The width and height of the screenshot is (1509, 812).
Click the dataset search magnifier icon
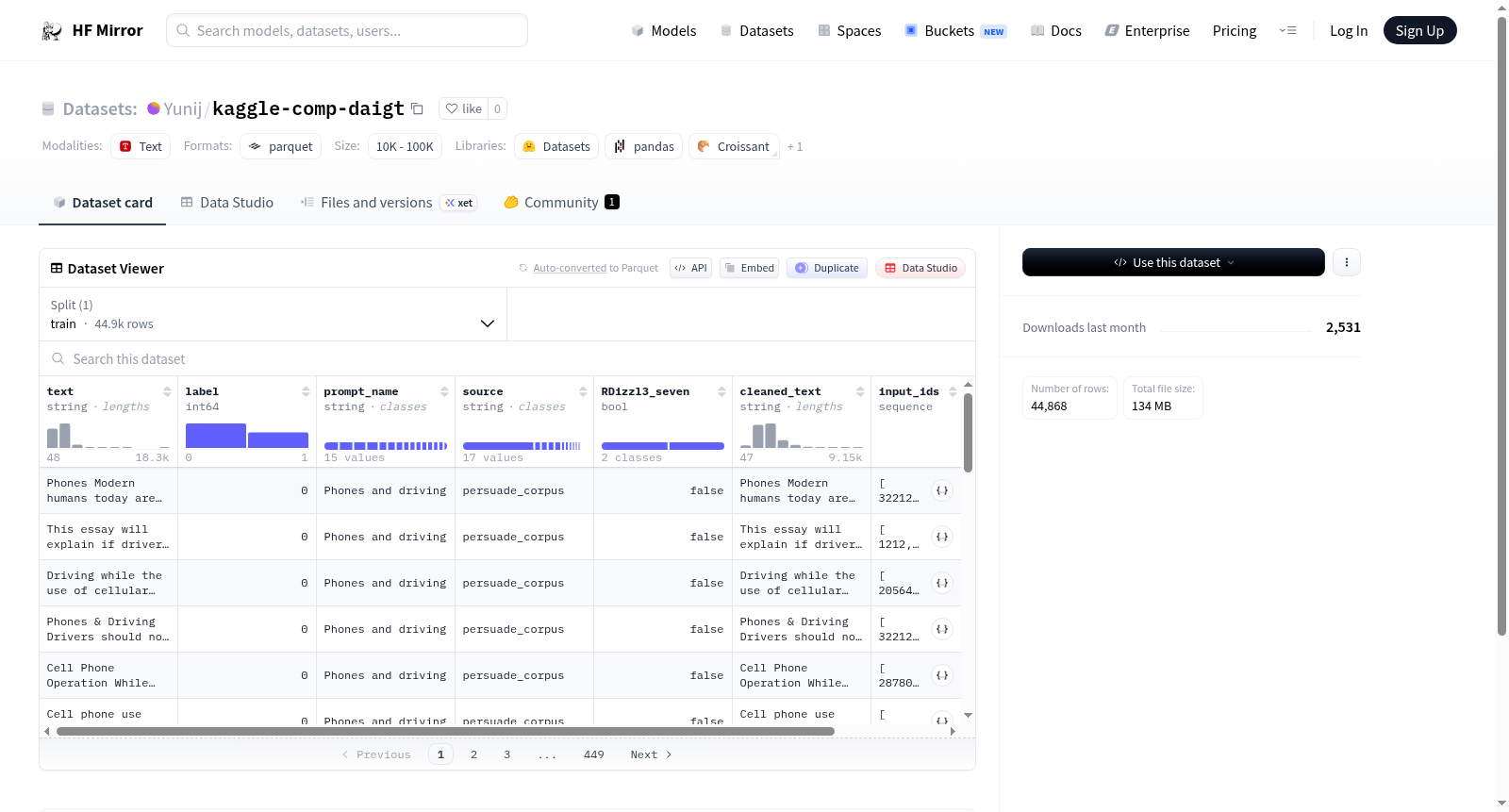click(58, 358)
